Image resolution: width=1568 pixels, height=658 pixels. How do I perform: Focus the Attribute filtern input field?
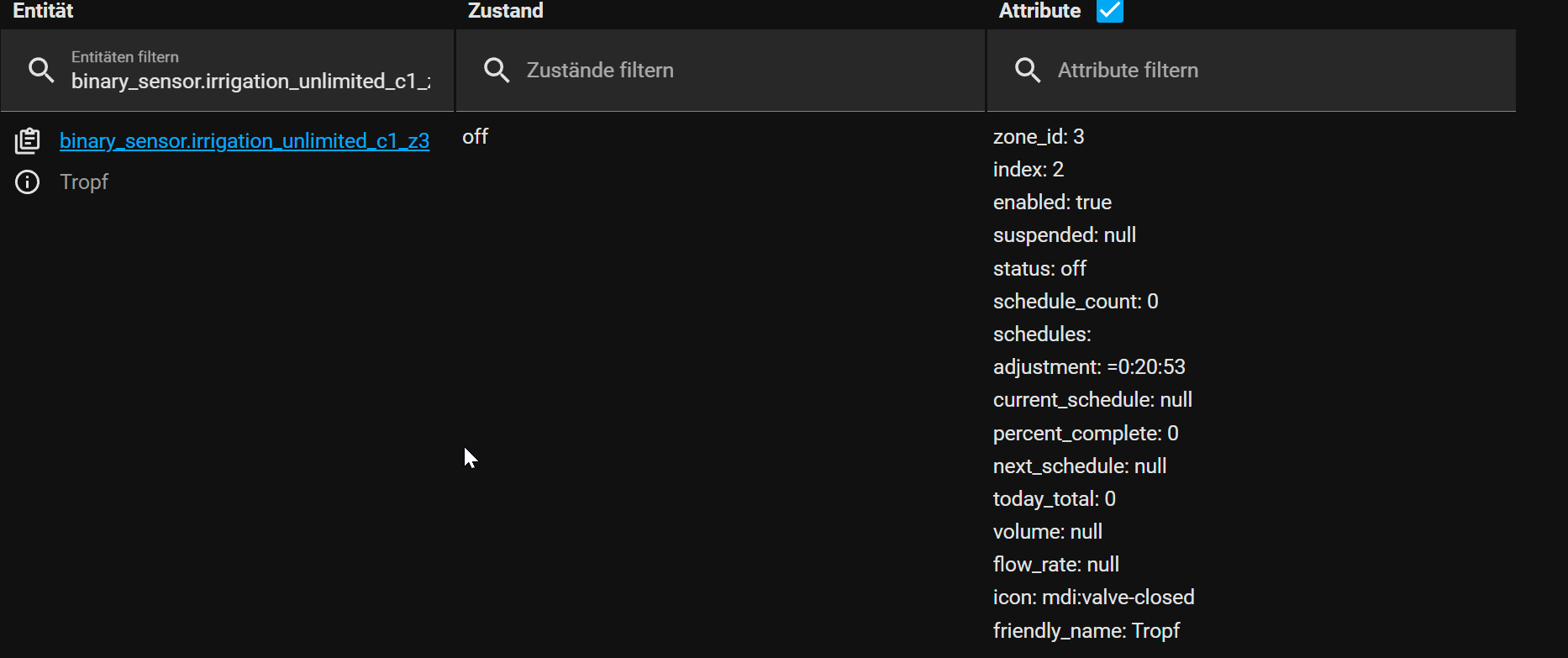tap(1251, 71)
